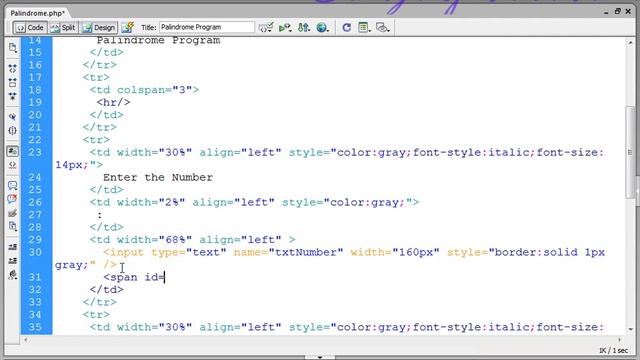Click line number 23 in gutter
Image resolution: width=640 pixels, height=360 pixels.
click(35, 152)
